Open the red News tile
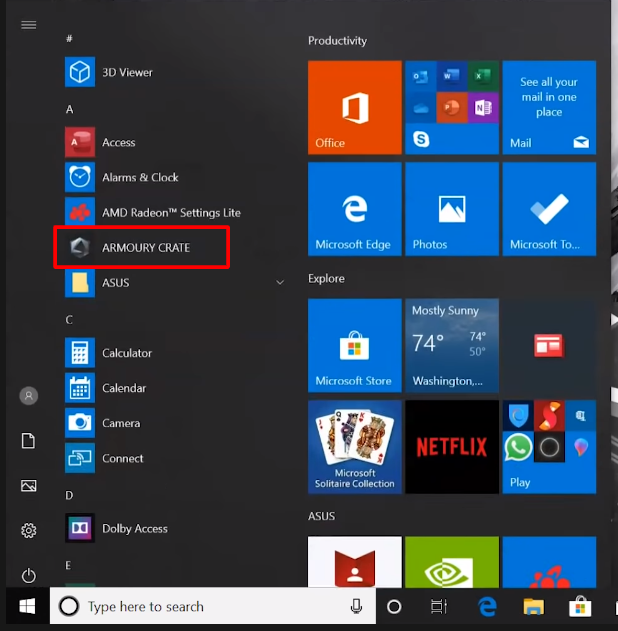The height and width of the screenshot is (631, 618). coord(549,345)
